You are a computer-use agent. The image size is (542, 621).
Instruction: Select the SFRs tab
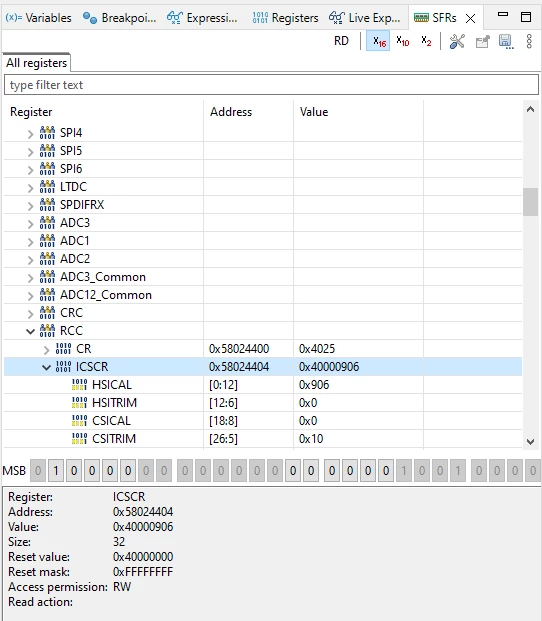click(435, 18)
